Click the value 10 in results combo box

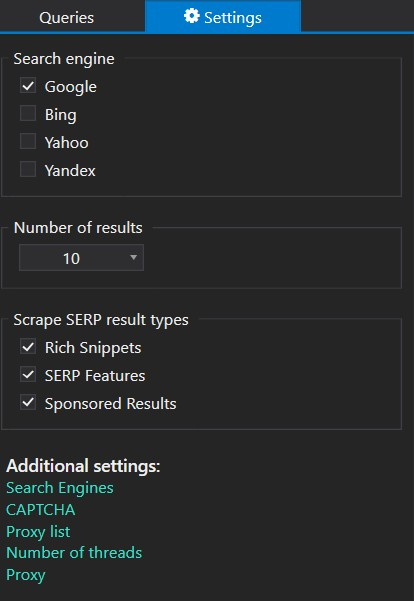tap(71, 258)
